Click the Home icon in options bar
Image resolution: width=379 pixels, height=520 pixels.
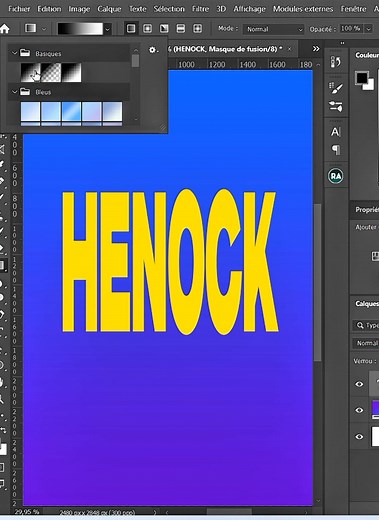4,29
